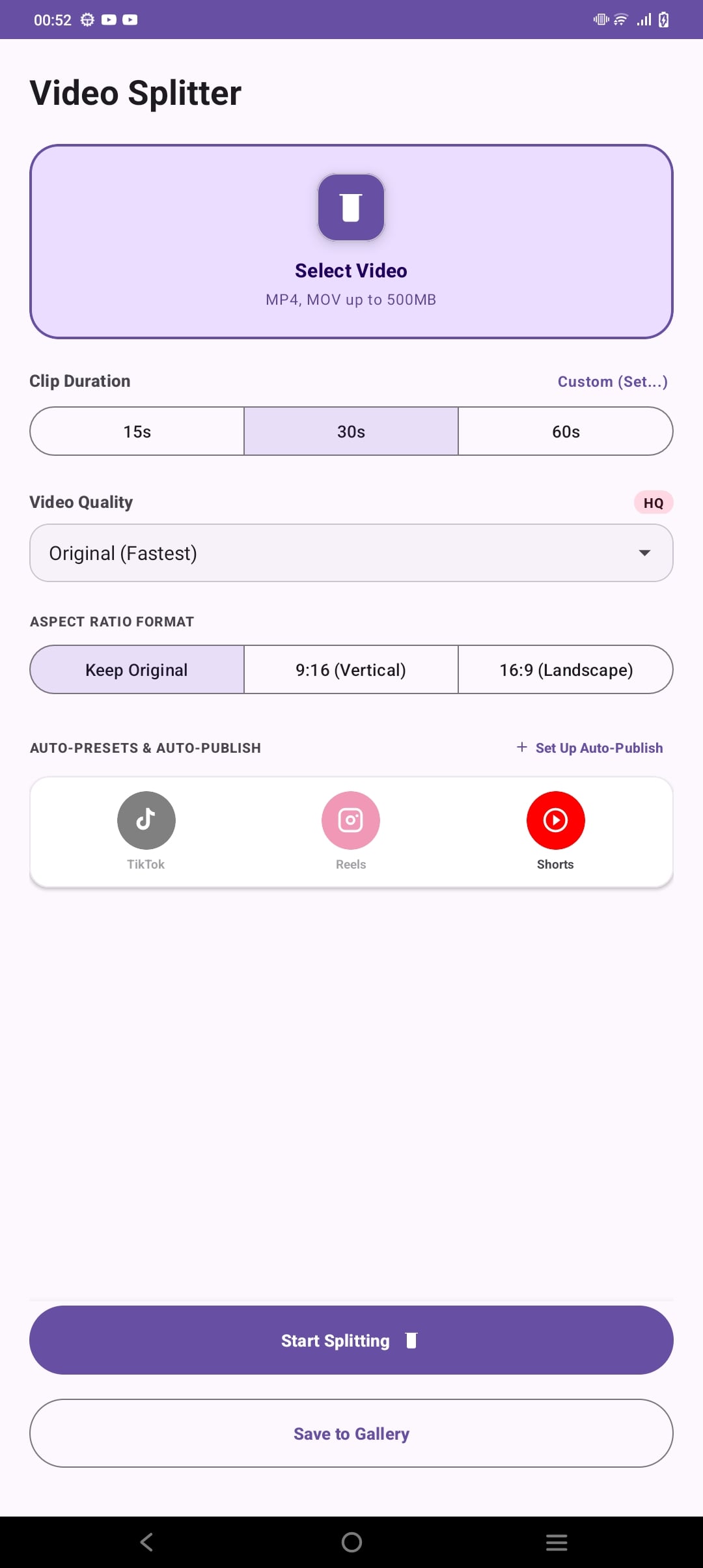This screenshot has height=1568, width=703.
Task: Tap the Android home circle button
Action: tap(351, 1542)
